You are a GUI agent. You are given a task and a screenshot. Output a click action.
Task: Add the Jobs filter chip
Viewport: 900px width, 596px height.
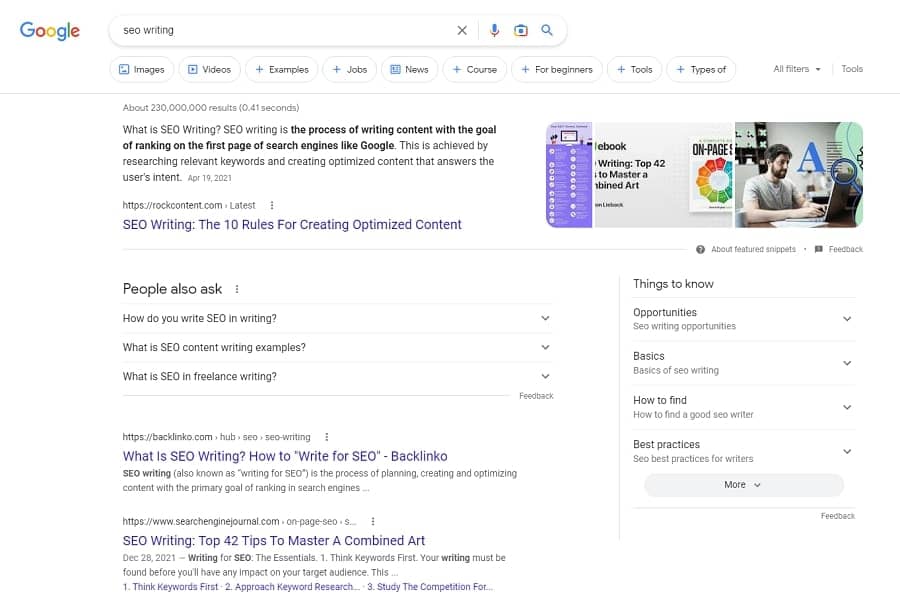350,69
